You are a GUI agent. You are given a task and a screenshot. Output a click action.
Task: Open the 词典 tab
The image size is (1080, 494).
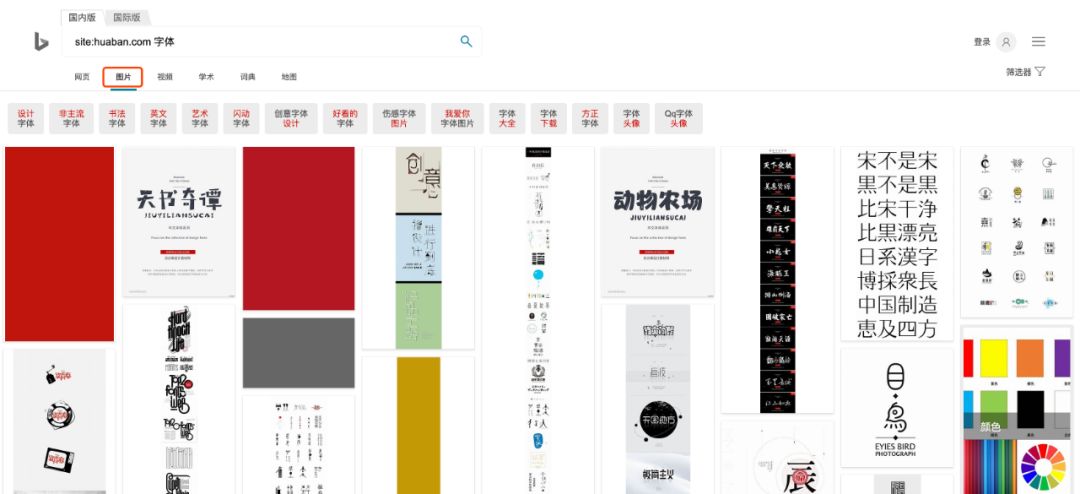coord(247,76)
